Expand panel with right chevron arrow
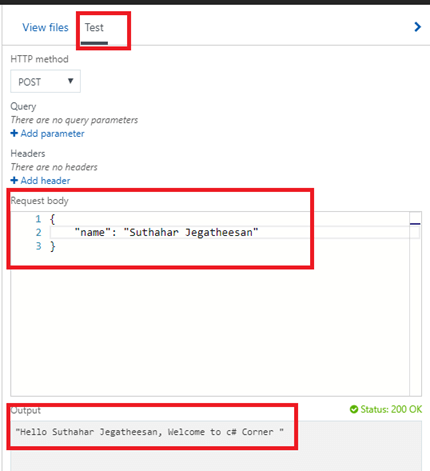This screenshot has width=430, height=471. (417, 27)
